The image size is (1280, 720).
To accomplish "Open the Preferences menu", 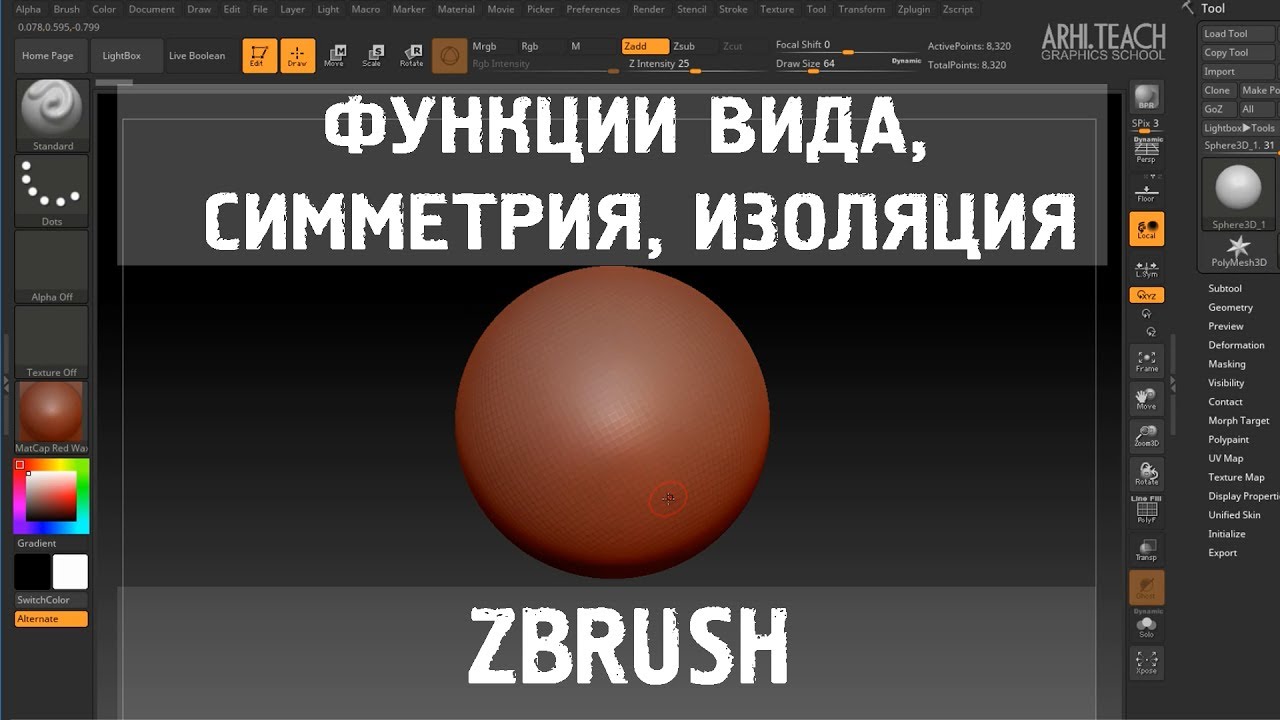I will click(593, 9).
